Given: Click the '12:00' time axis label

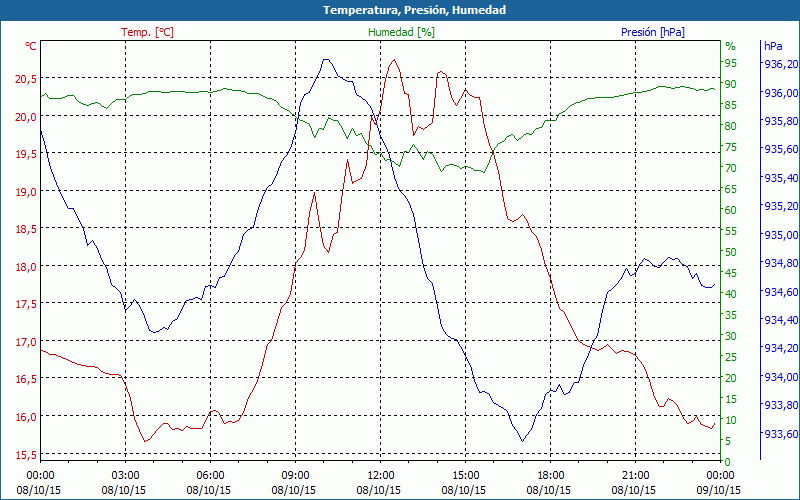Looking at the screenshot, I should pos(381,476).
